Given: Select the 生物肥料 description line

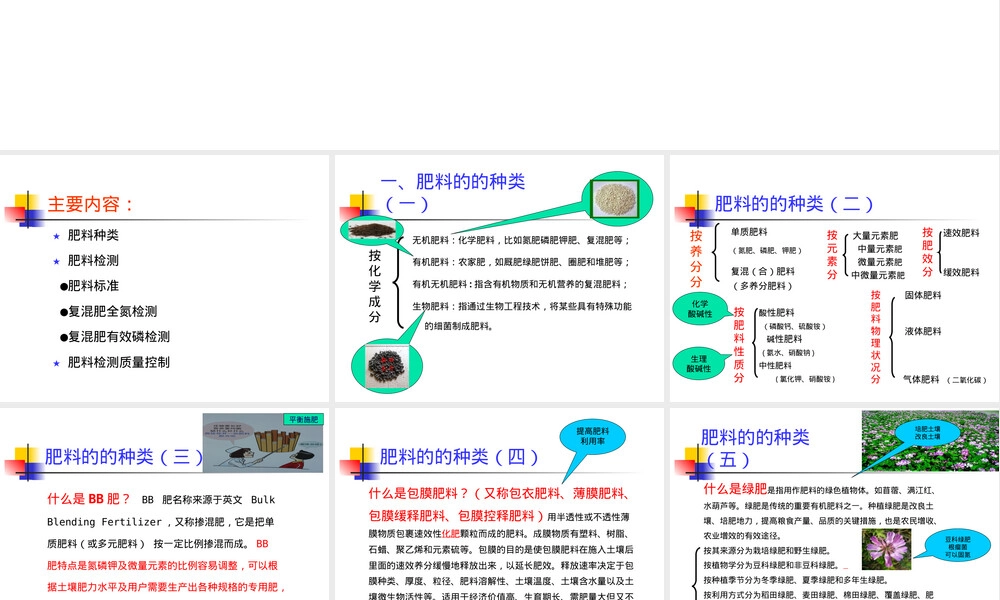Looking at the screenshot, I should pos(522,307).
